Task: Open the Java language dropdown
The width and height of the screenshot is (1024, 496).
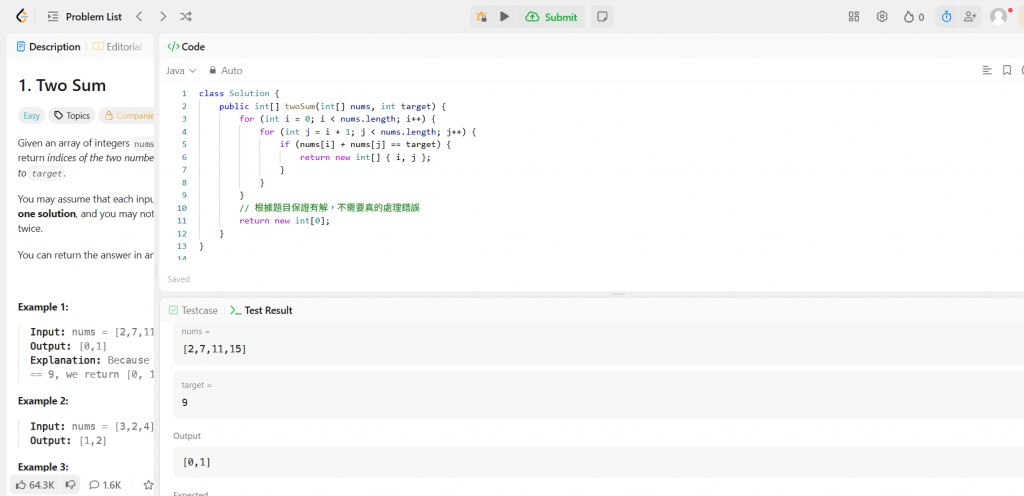Action: click(x=181, y=70)
